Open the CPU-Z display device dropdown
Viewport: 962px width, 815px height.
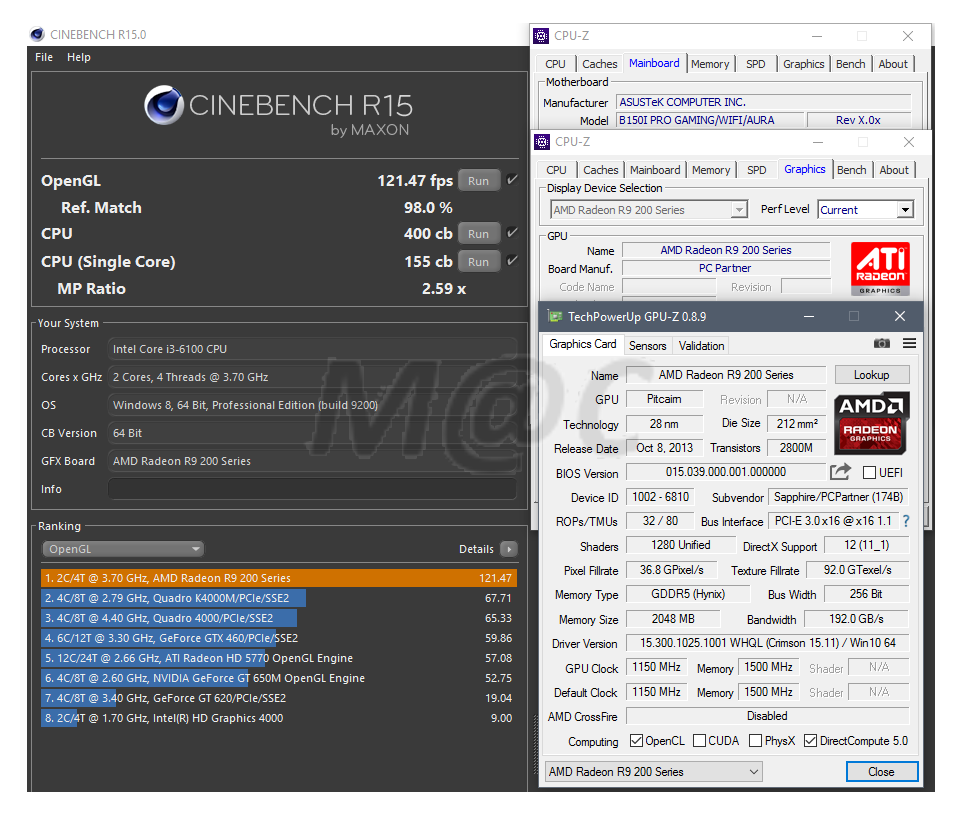pyautogui.click(x=649, y=210)
